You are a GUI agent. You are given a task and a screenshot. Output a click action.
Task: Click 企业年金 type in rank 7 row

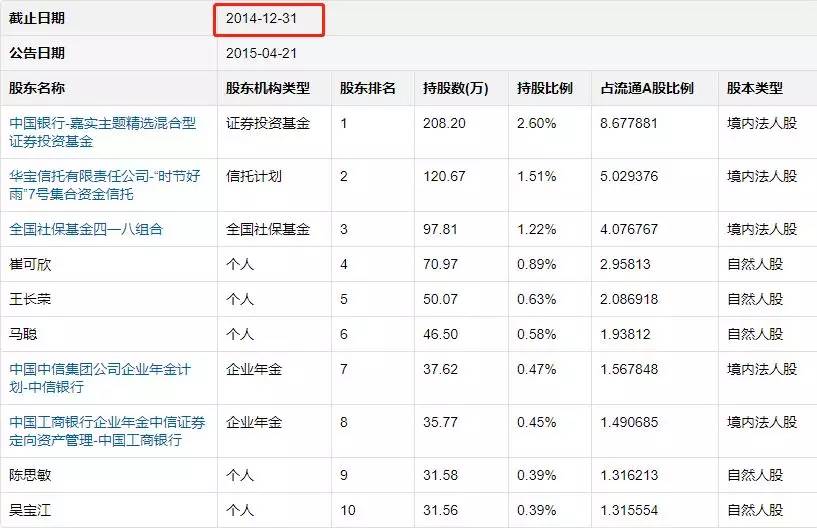coord(254,370)
